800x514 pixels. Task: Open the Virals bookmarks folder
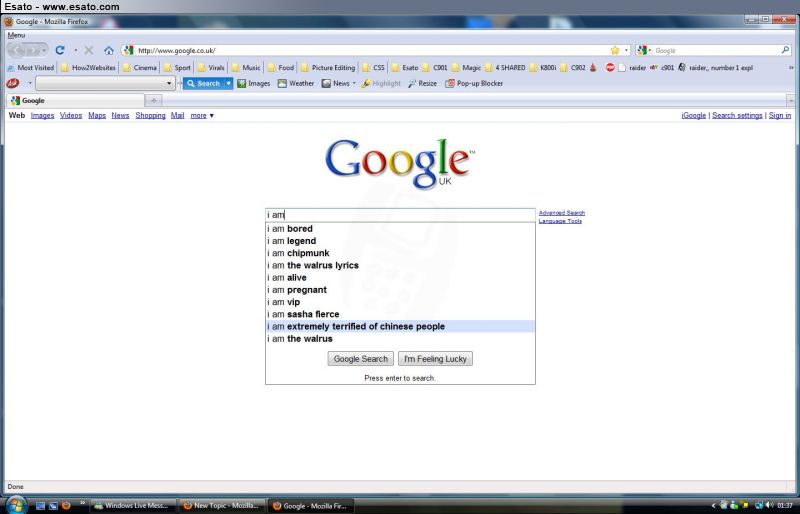click(211, 67)
